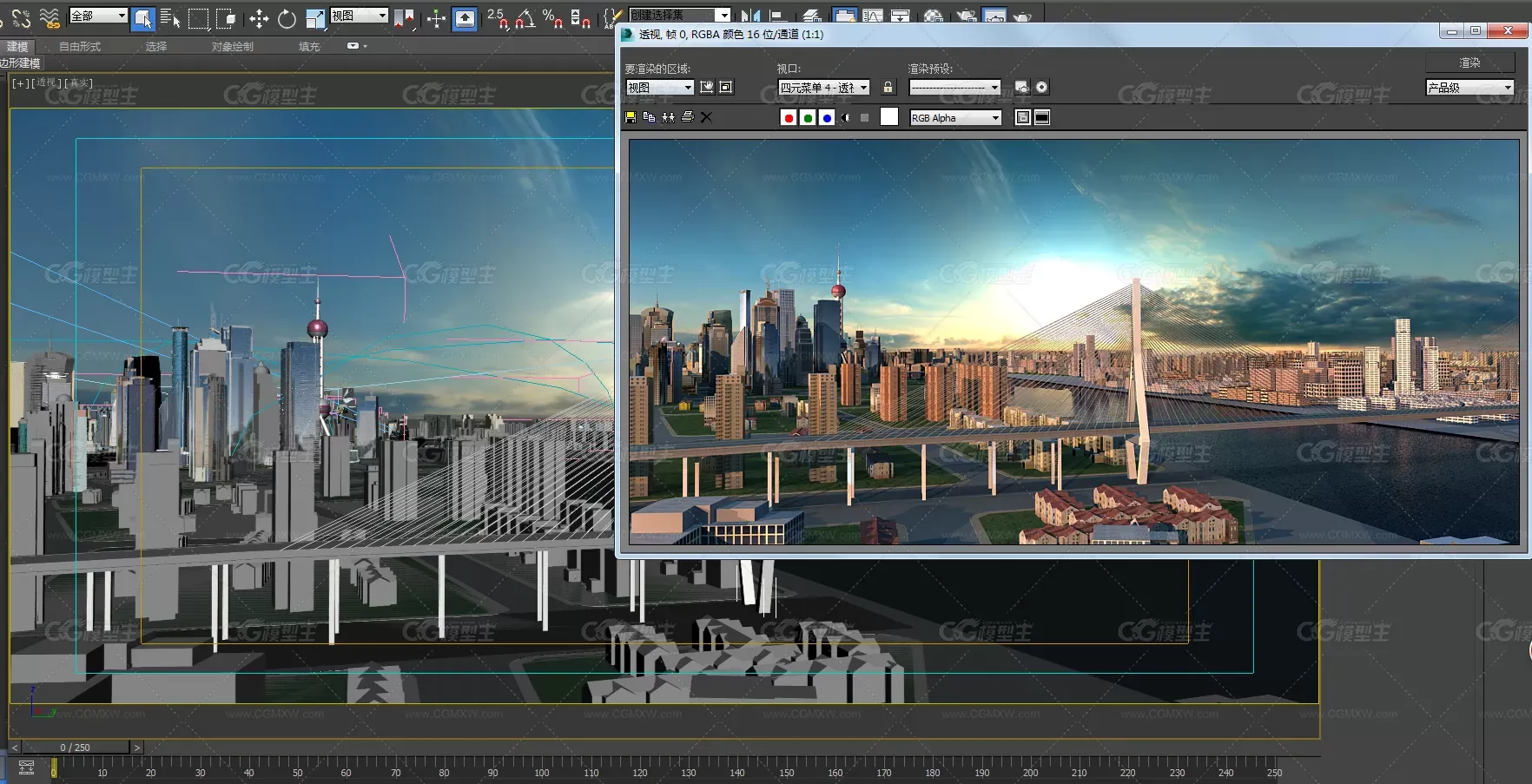This screenshot has width=1532, height=784.
Task: Toggle the 2.5D Snaps icon
Action: [x=498, y=18]
